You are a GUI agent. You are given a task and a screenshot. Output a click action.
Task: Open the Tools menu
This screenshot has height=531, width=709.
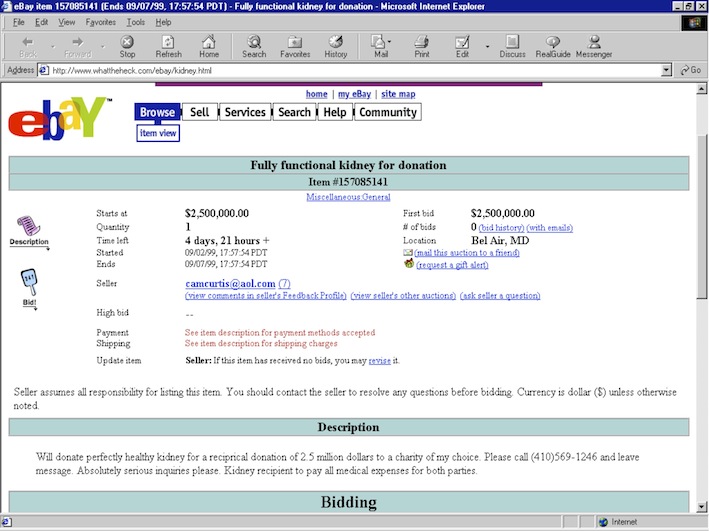point(136,21)
